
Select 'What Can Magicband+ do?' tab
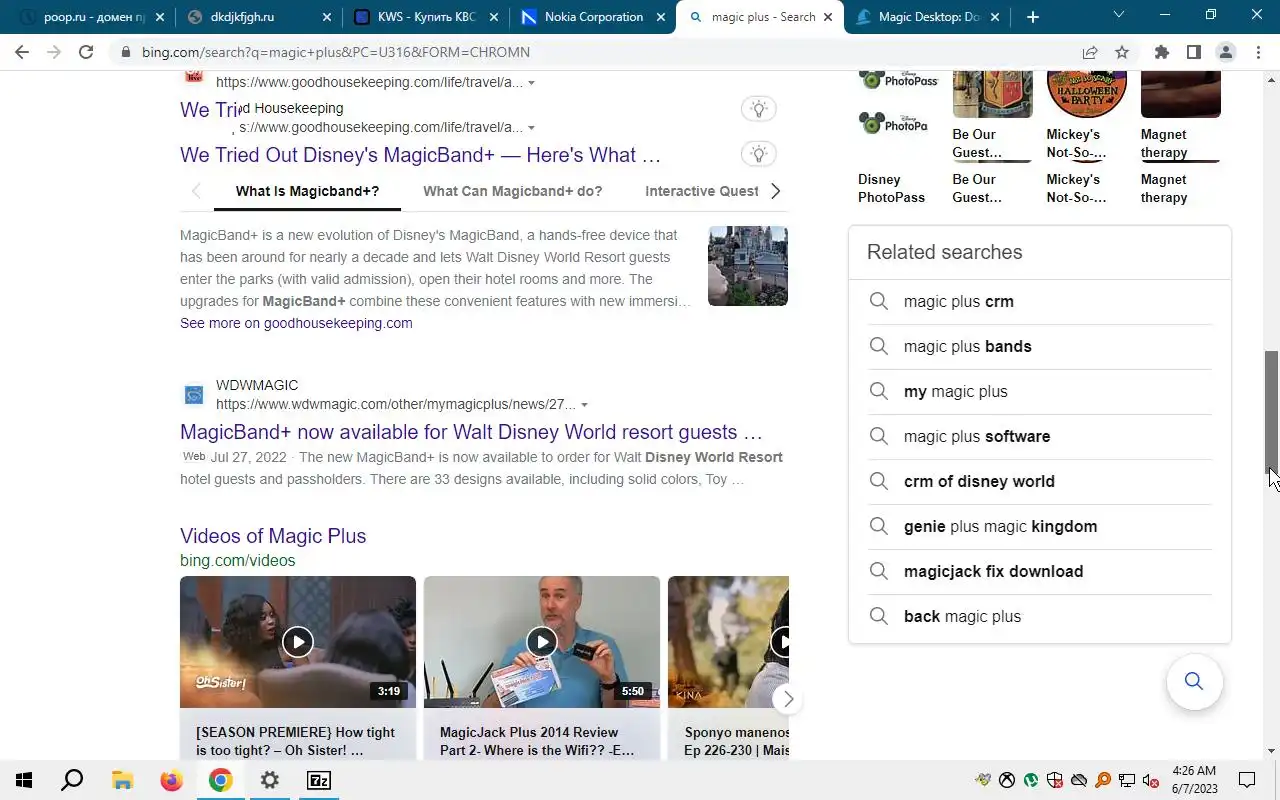coord(512,191)
